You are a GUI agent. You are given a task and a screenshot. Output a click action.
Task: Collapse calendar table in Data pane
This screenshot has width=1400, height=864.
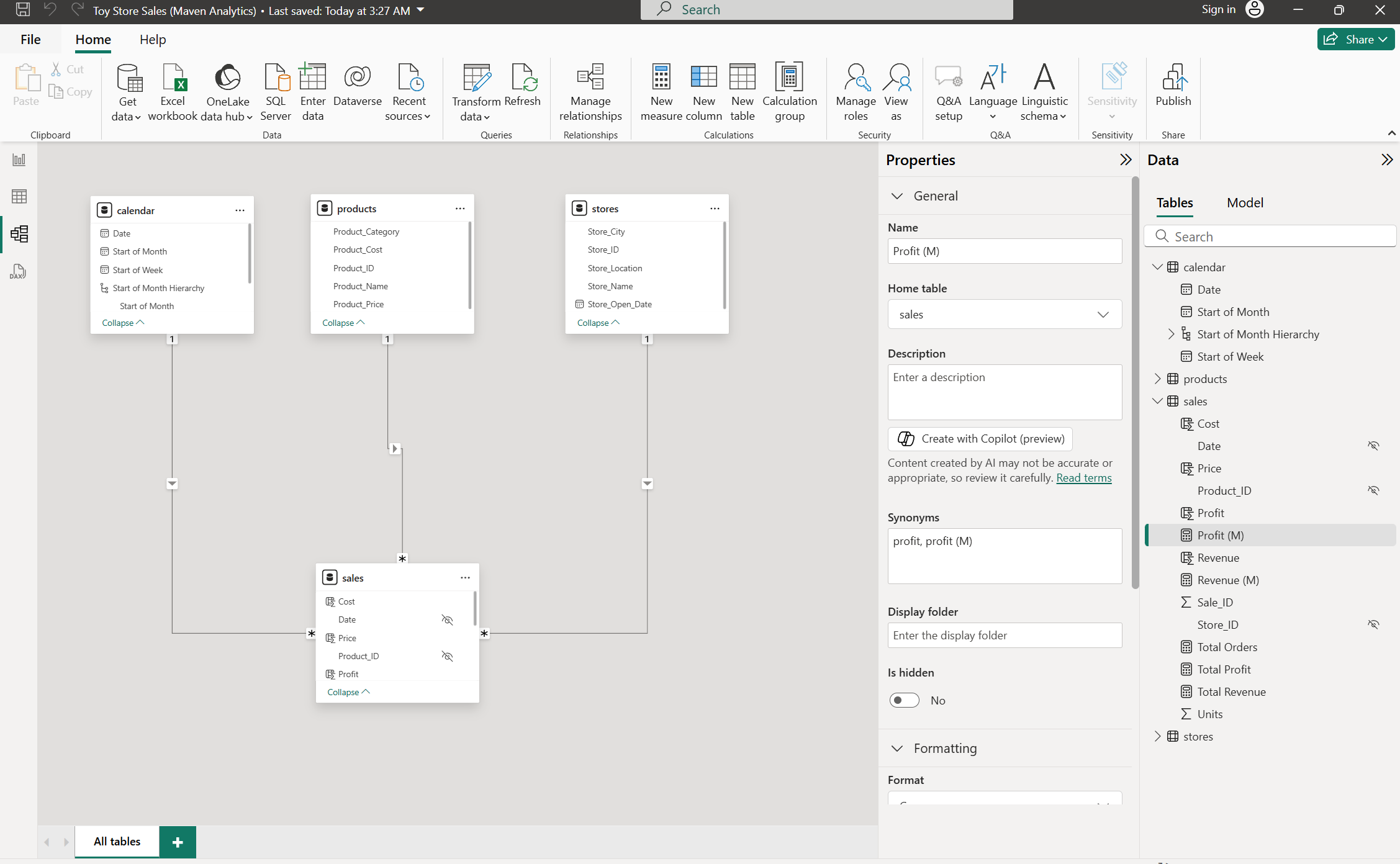(1157, 267)
